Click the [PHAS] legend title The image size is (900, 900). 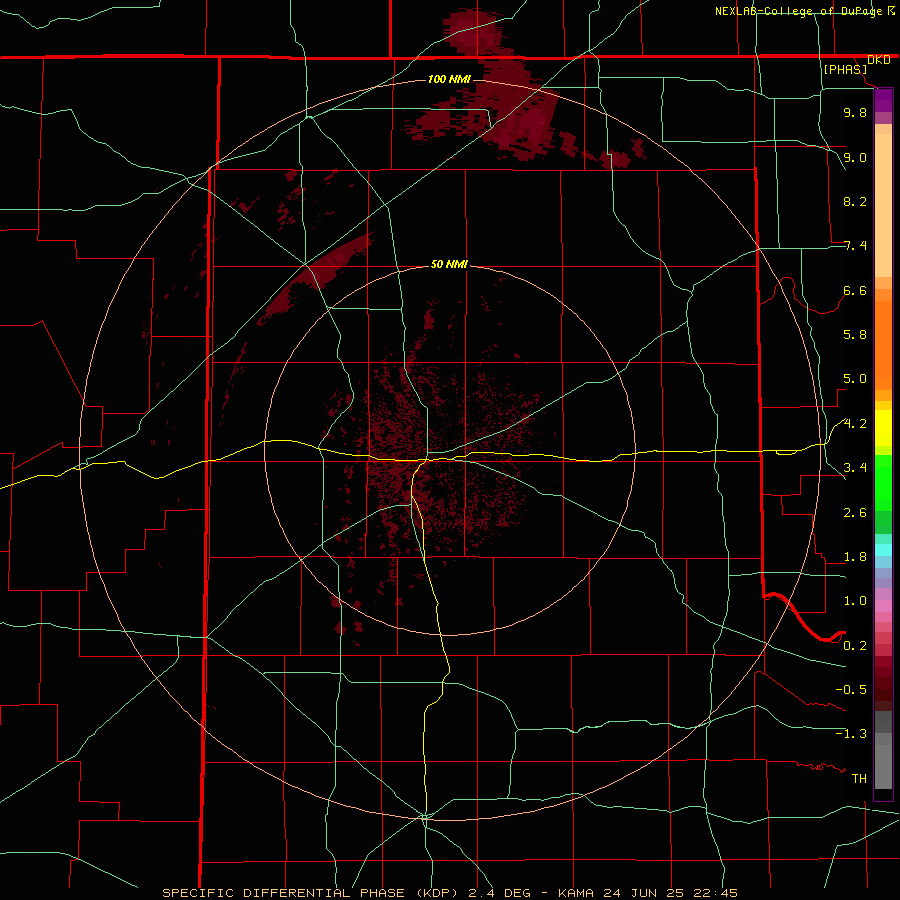(x=845, y=70)
